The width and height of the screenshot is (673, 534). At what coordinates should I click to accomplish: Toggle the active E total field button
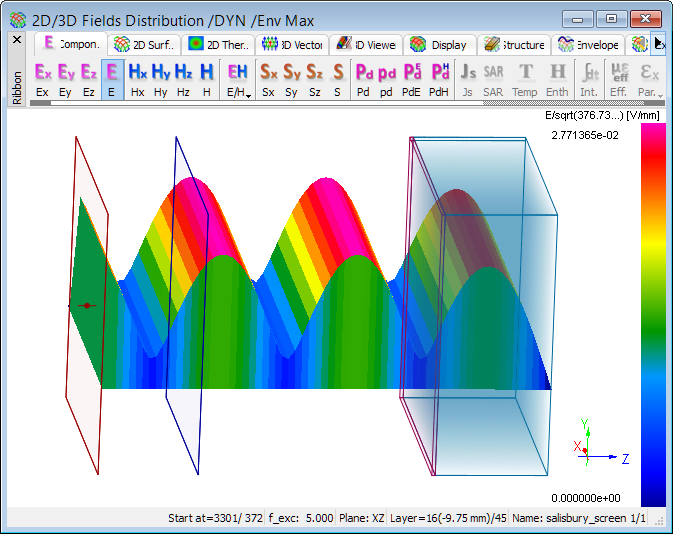112,79
